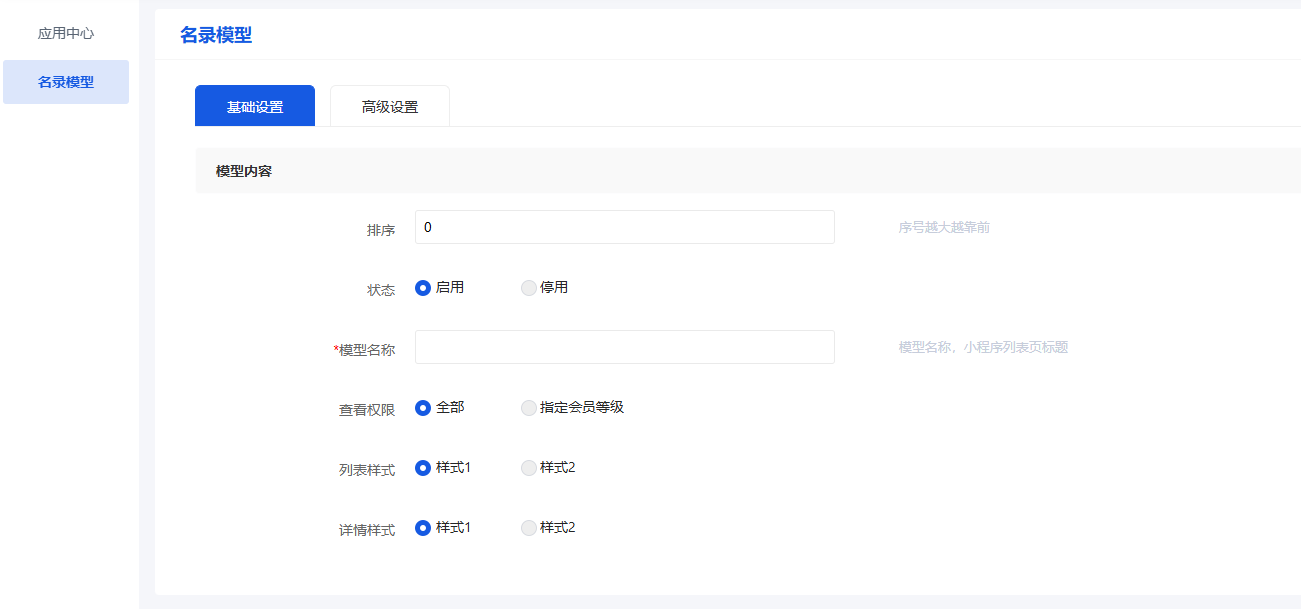Switch to the 高级设置 tab
The image size is (1301, 609).
point(390,107)
